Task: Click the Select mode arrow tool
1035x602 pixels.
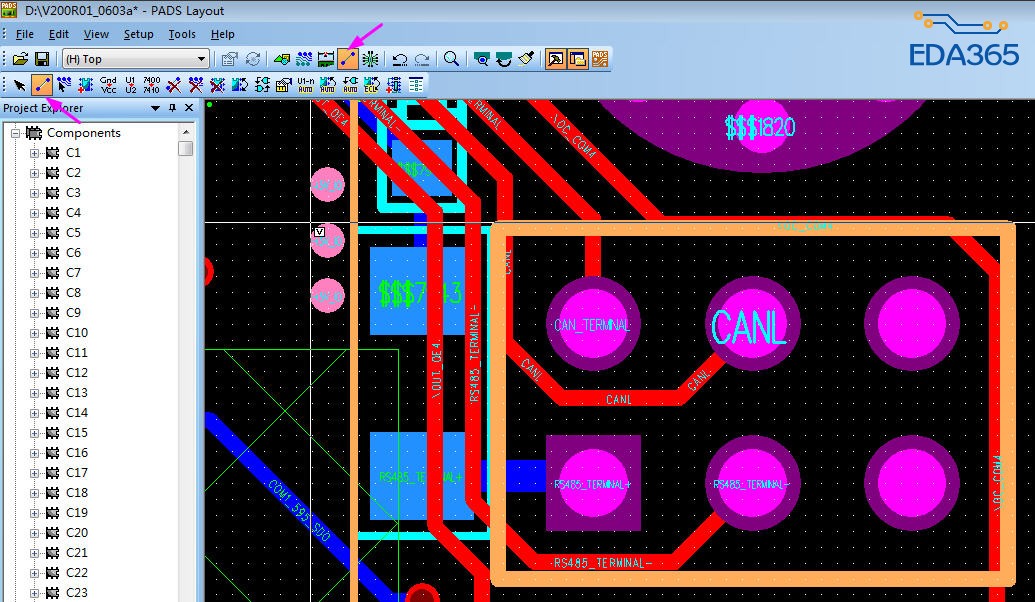Action: (x=19, y=85)
